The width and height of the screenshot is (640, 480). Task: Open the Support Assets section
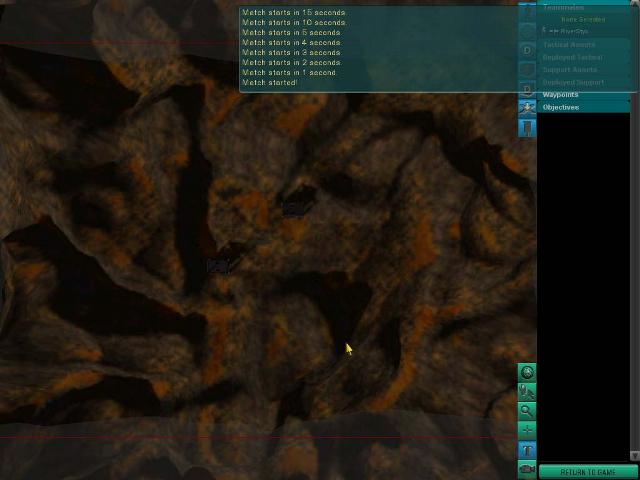click(x=583, y=70)
